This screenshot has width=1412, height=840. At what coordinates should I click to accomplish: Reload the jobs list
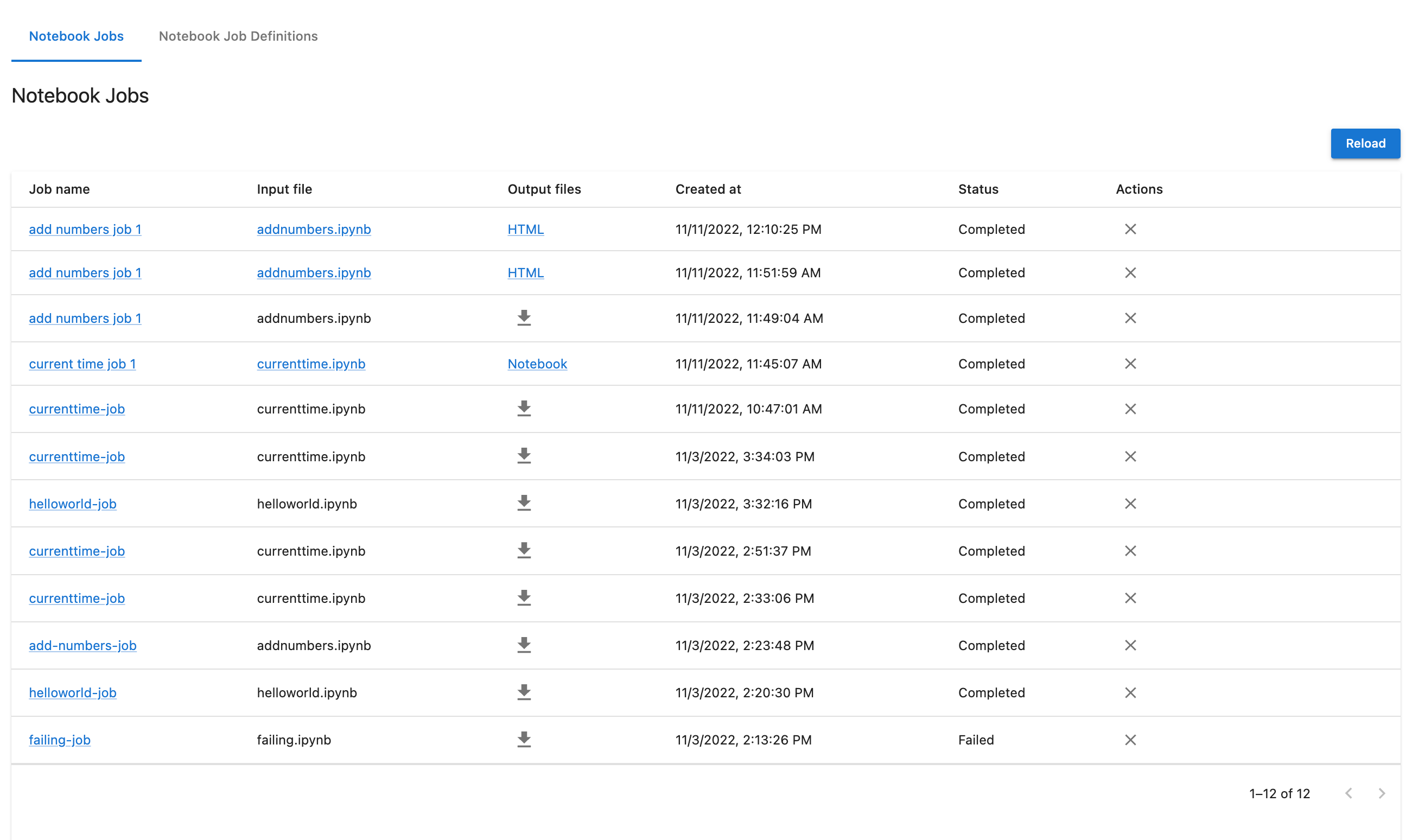coord(1365,144)
